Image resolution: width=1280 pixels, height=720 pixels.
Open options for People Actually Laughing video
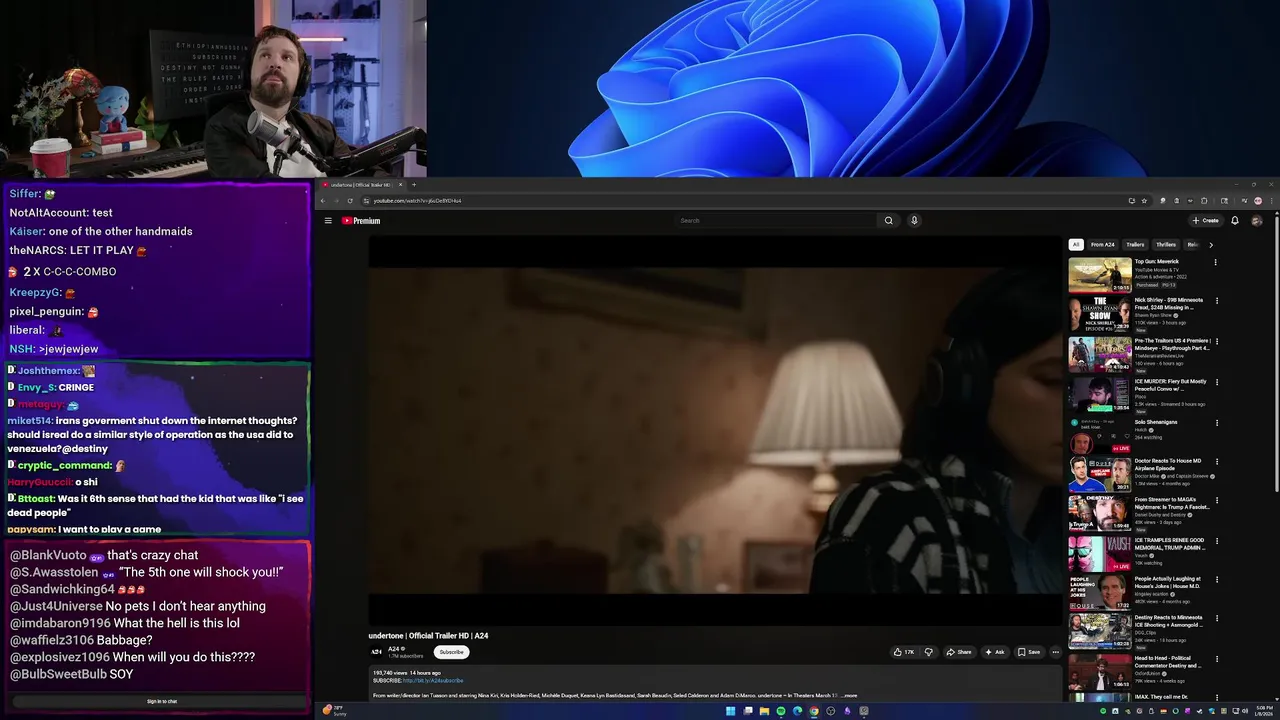point(1217,580)
